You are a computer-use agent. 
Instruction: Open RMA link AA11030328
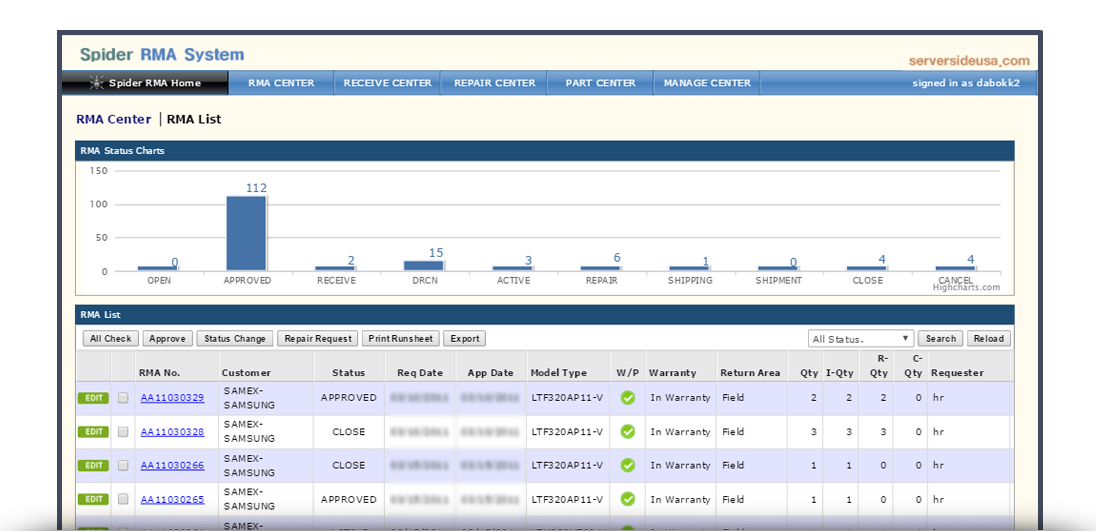(x=172, y=432)
